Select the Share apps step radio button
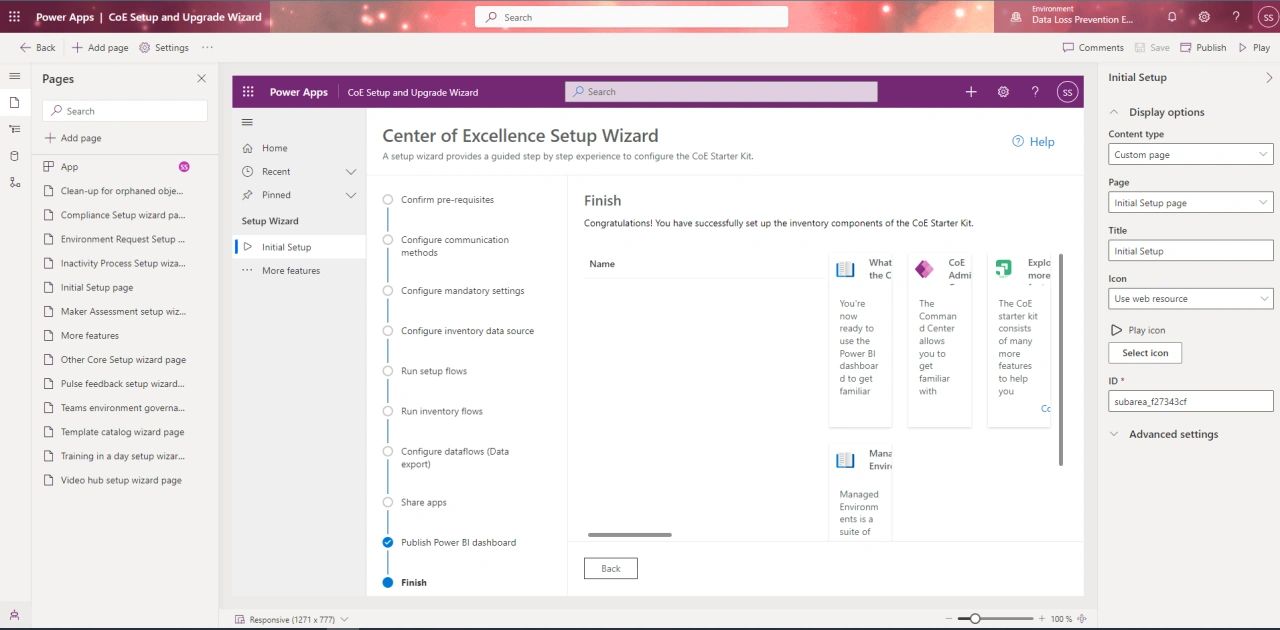This screenshot has height=630, width=1280. click(x=388, y=502)
